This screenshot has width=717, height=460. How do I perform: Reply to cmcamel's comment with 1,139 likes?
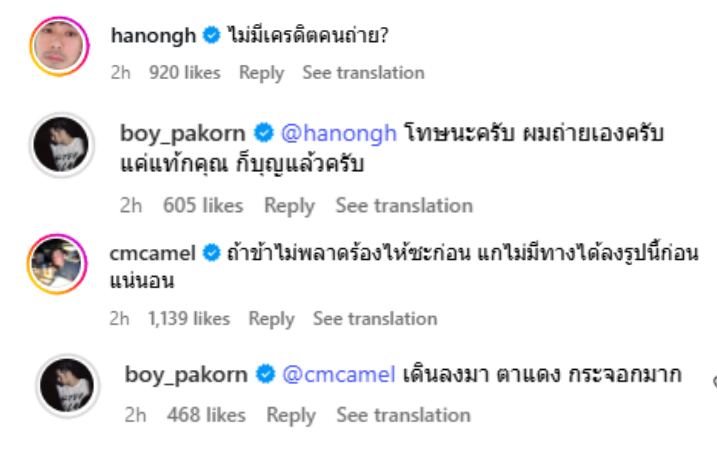(x=271, y=319)
